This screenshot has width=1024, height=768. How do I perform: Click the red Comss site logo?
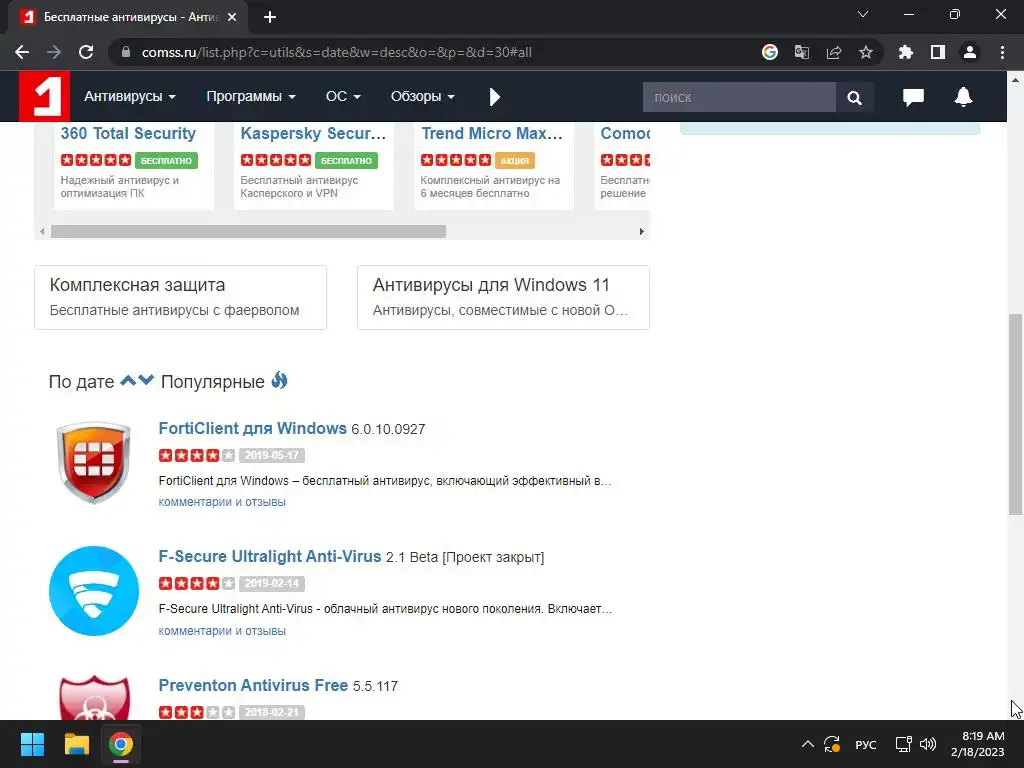44,96
